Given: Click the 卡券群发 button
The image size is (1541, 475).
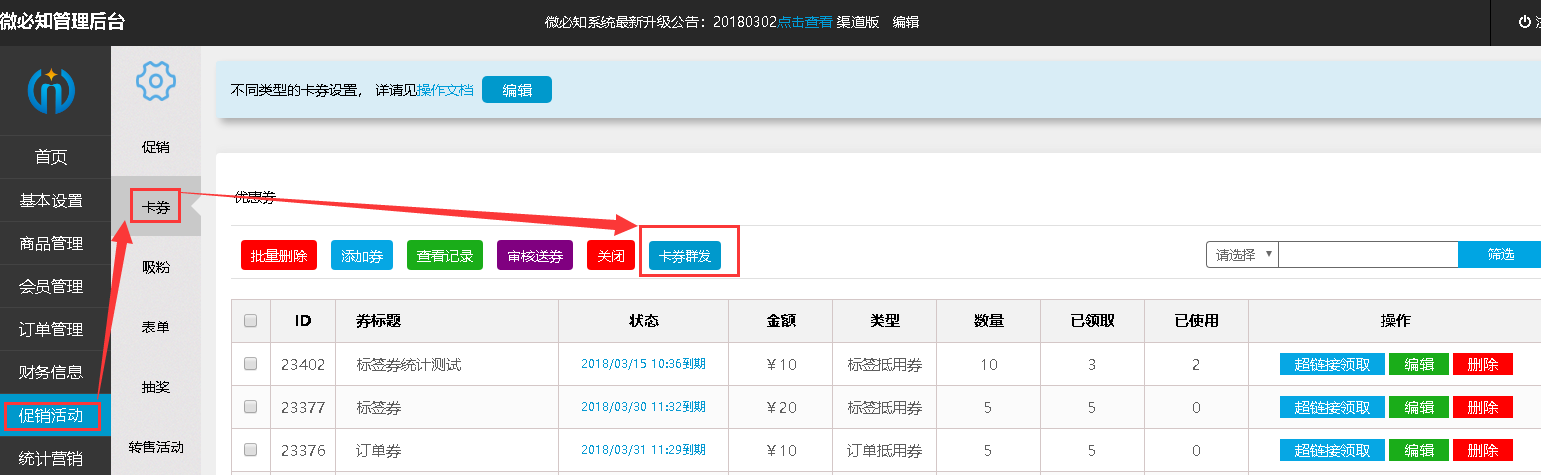Looking at the screenshot, I should (x=685, y=255).
